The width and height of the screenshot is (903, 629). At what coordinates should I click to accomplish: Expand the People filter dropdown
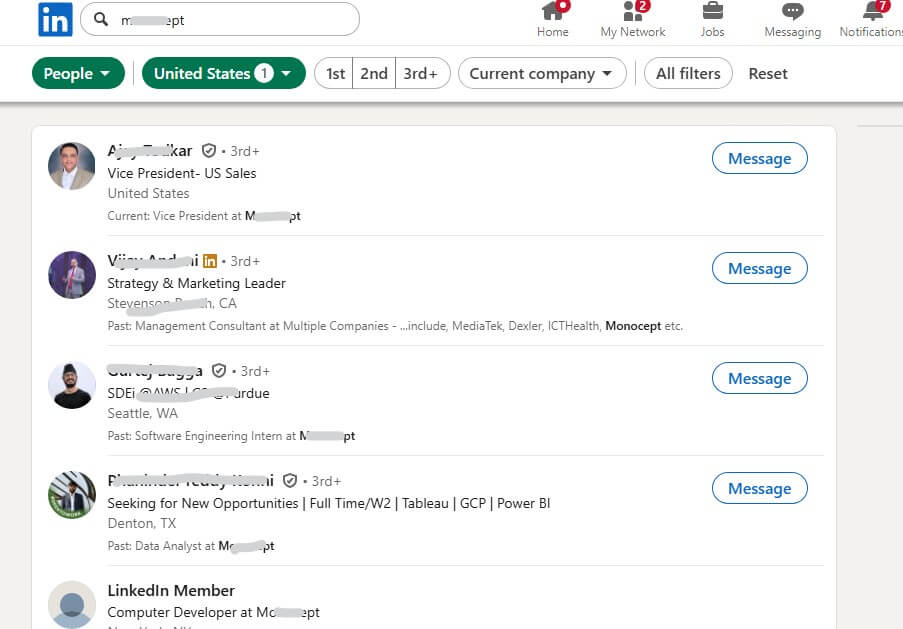point(78,73)
